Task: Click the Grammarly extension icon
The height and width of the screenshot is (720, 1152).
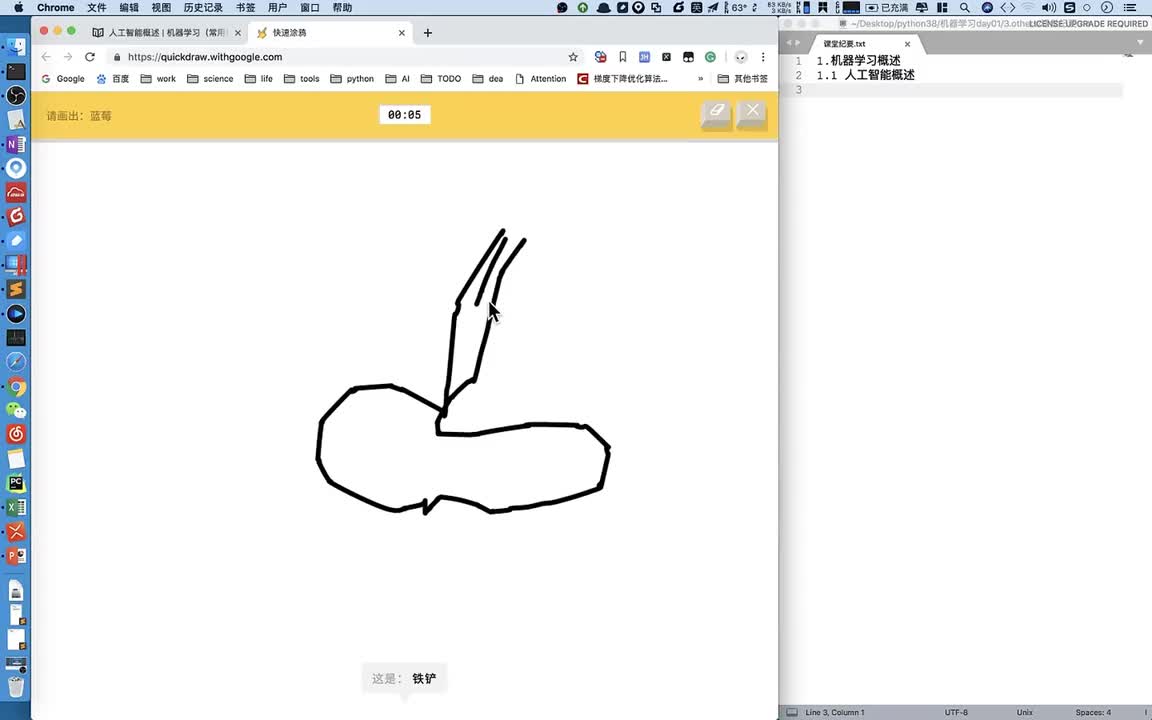Action: tap(710, 57)
